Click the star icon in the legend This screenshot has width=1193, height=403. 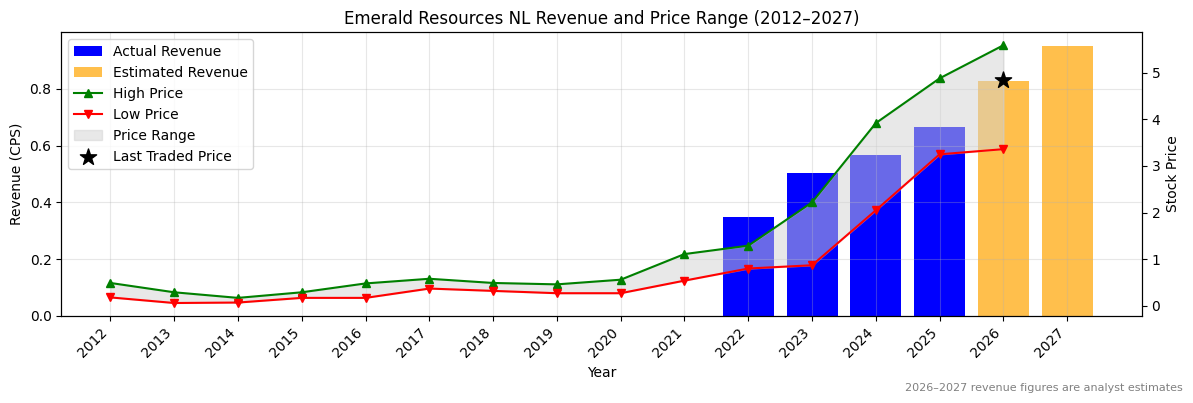88,156
